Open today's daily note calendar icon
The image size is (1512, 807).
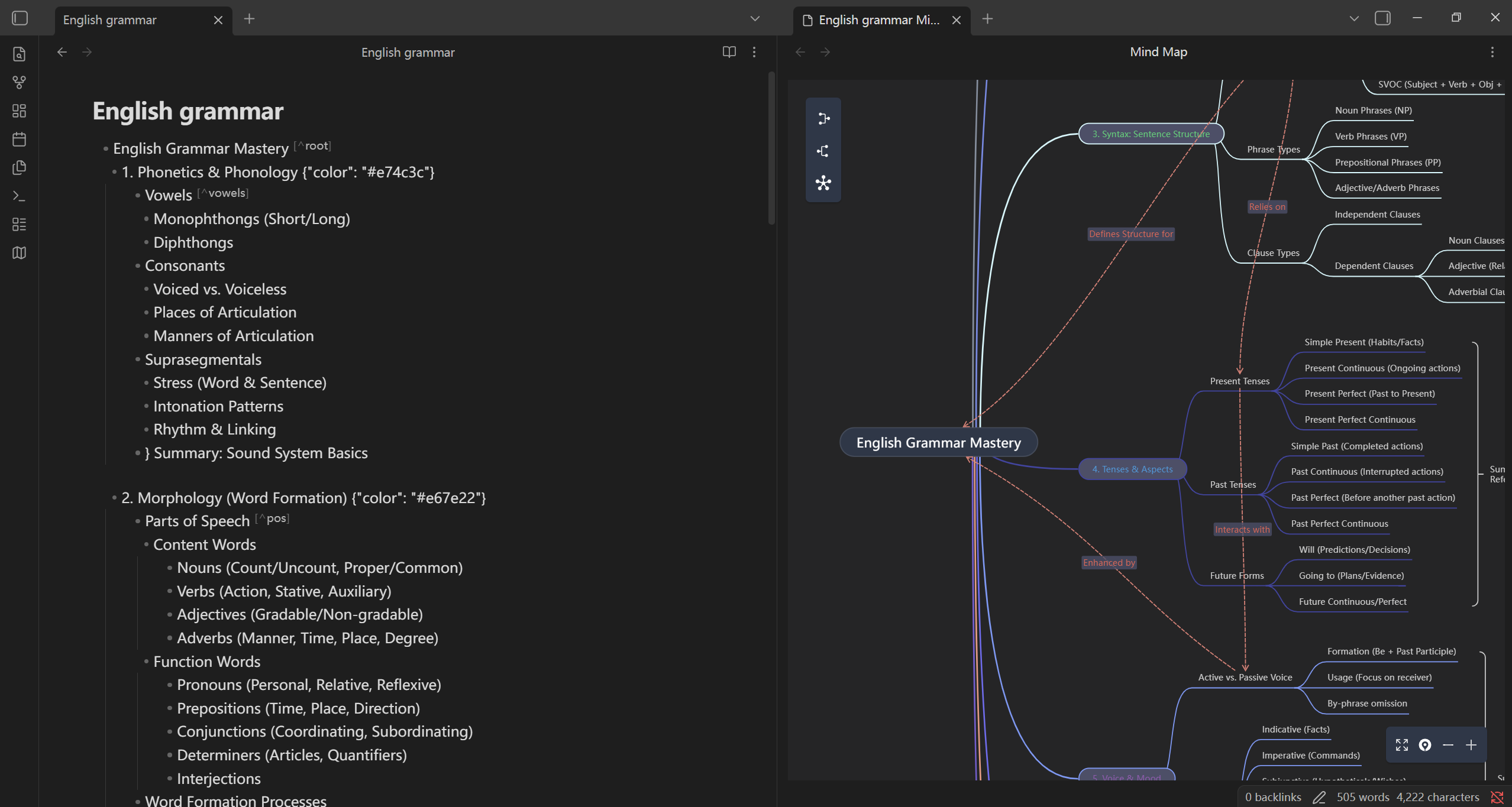(x=19, y=140)
